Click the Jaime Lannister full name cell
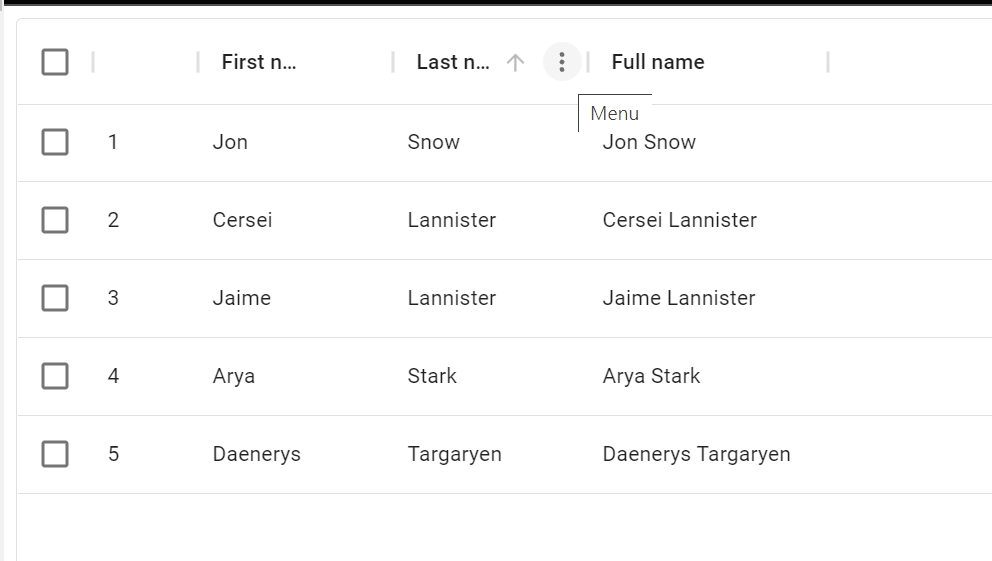The image size is (992, 561). point(679,298)
